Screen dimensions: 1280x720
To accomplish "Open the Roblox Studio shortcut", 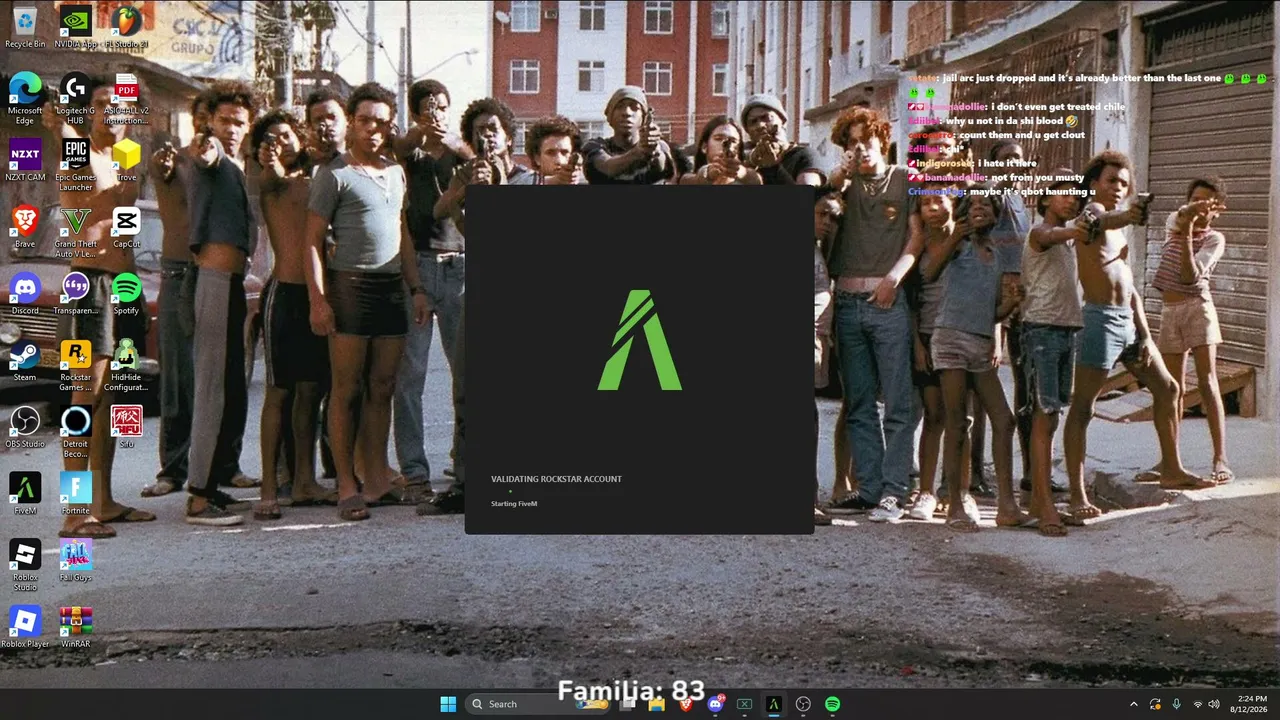I will pos(25,565).
